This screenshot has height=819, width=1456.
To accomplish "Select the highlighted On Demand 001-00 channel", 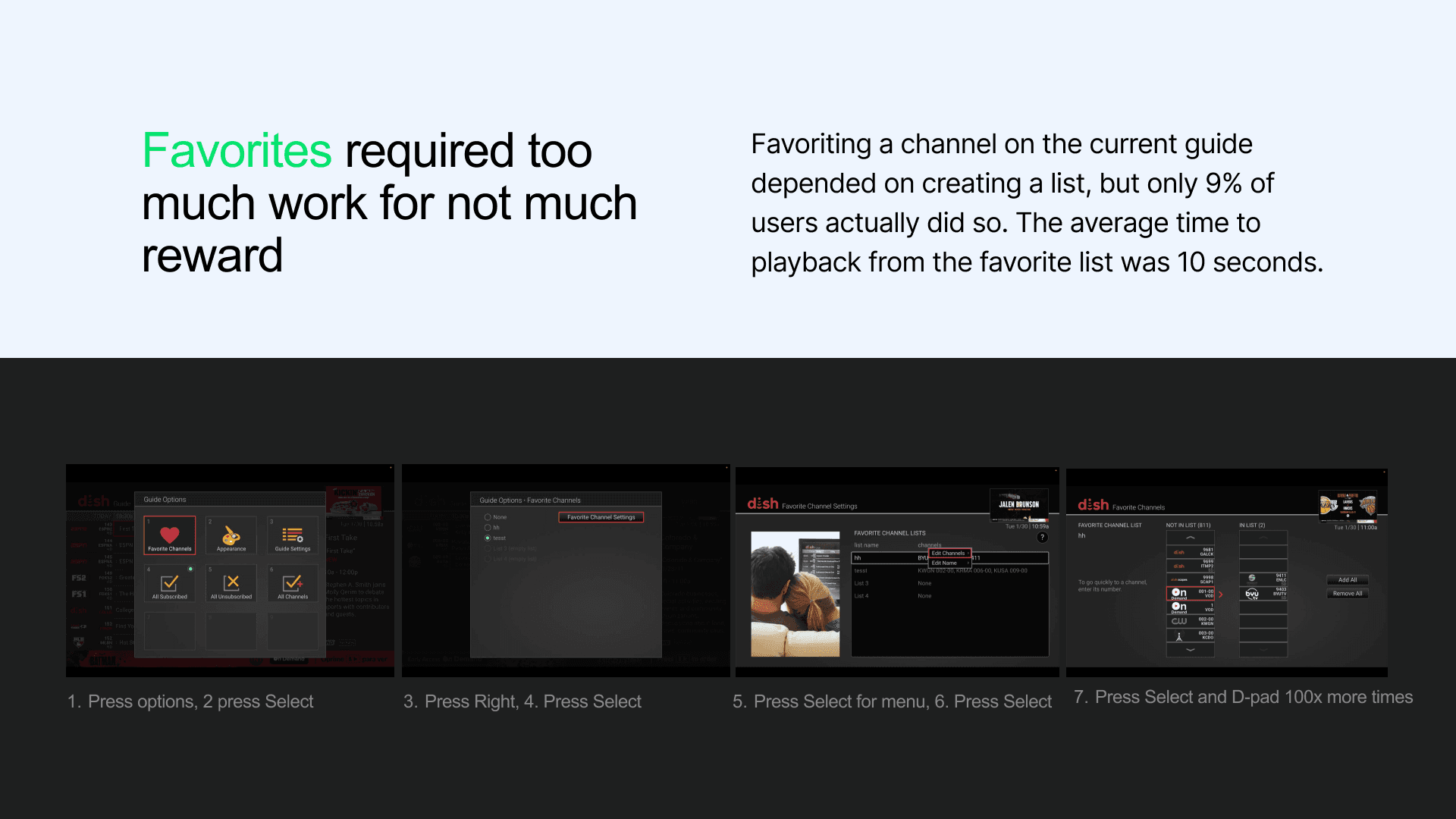I will 1191,594.
